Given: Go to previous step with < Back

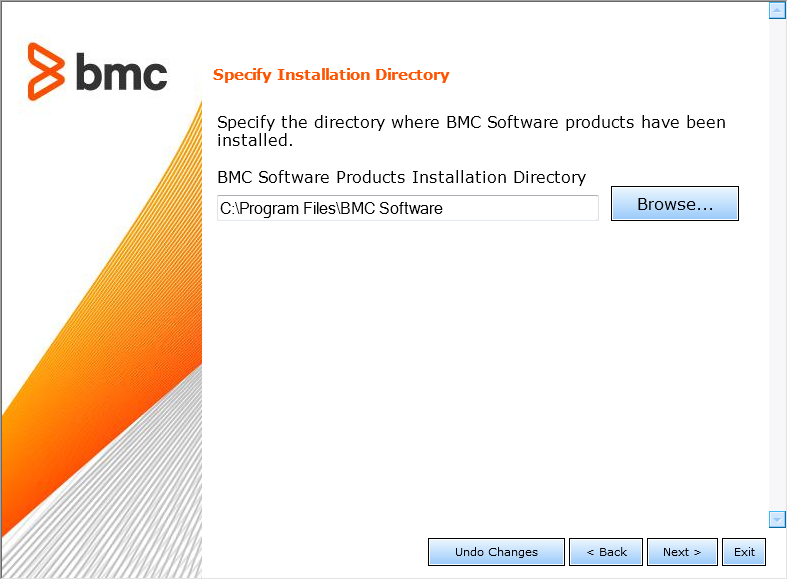Looking at the screenshot, I should pyautogui.click(x=607, y=552).
